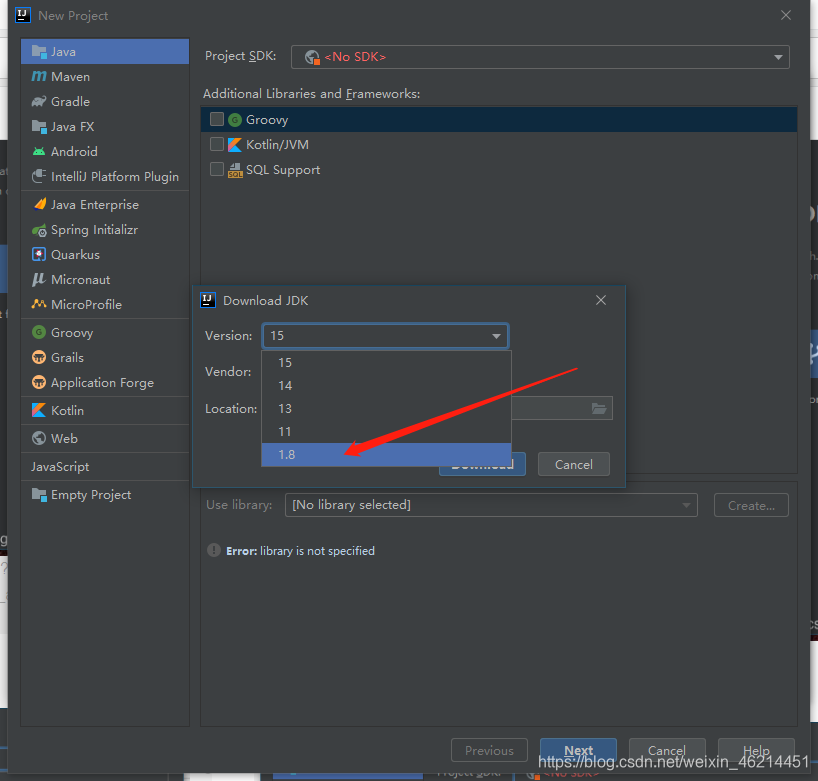Choose version 1.8 from the list
Image resolution: width=818 pixels, height=781 pixels.
click(x=386, y=454)
